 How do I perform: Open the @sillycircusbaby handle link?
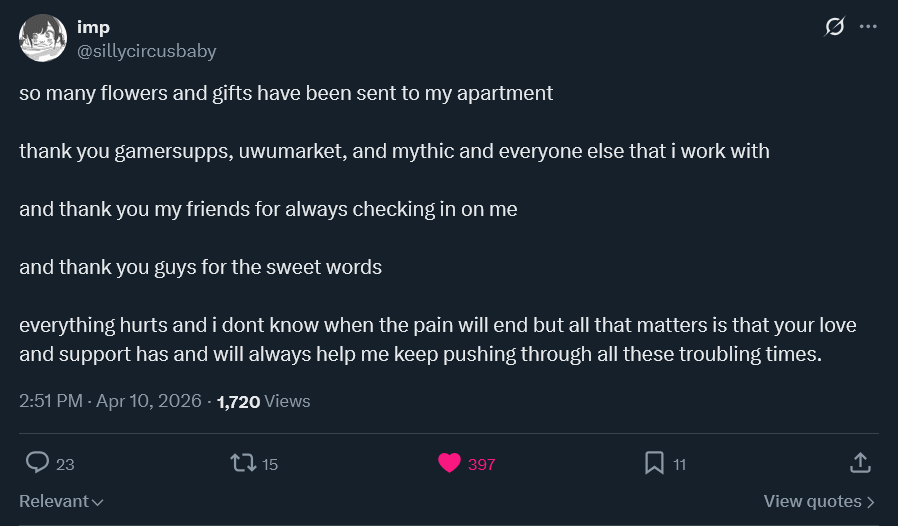pyautogui.click(x=146, y=51)
